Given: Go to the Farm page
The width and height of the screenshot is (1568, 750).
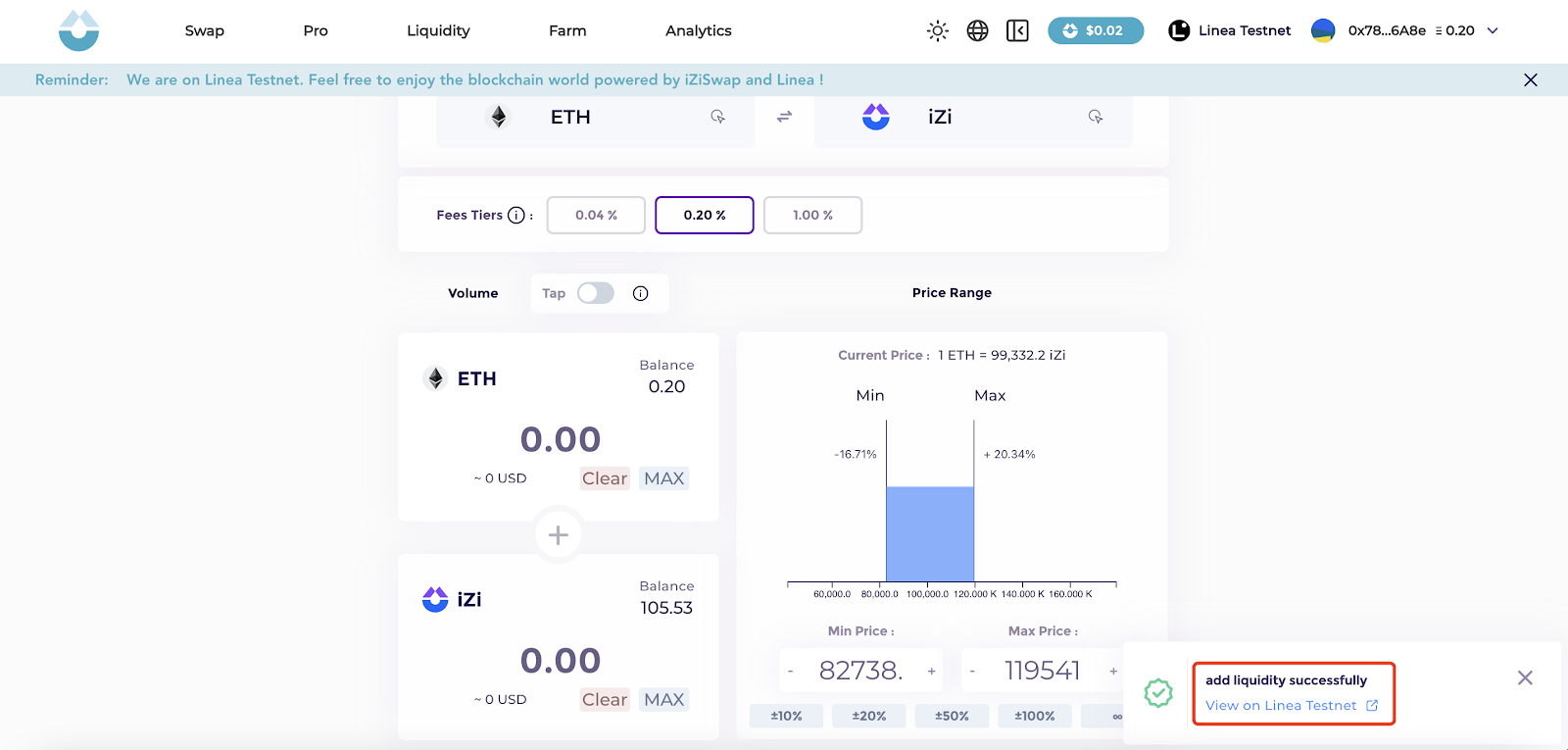Looking at the screenshot, I should tap(567, 30).
